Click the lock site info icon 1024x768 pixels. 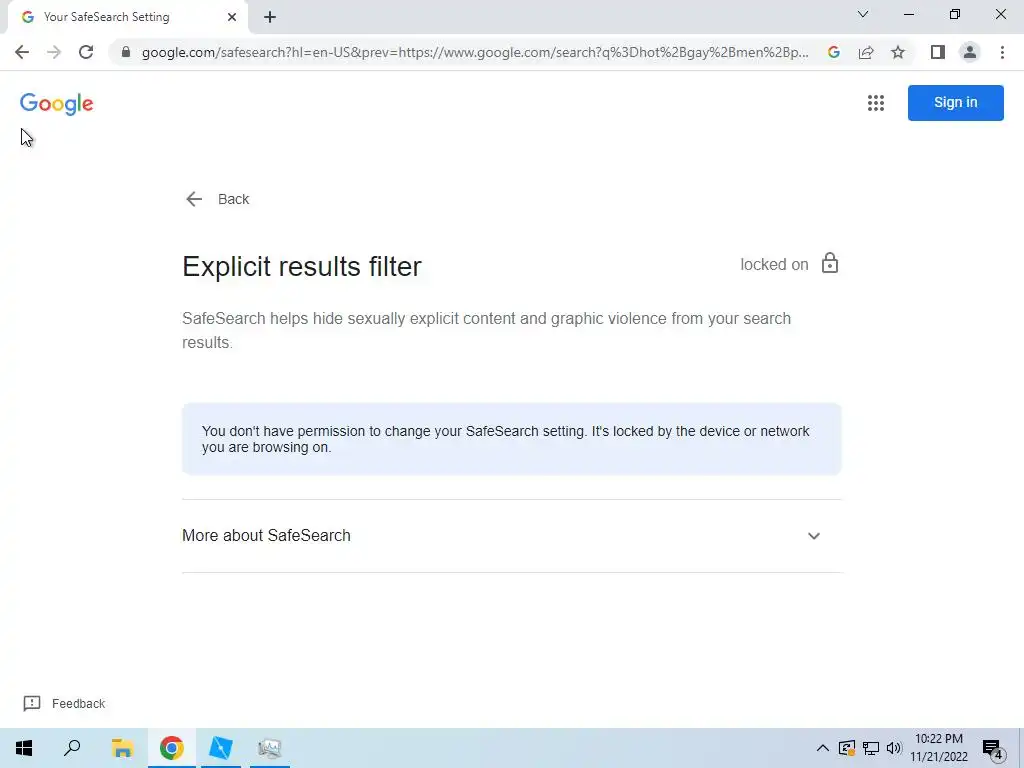tap(126, 52)
